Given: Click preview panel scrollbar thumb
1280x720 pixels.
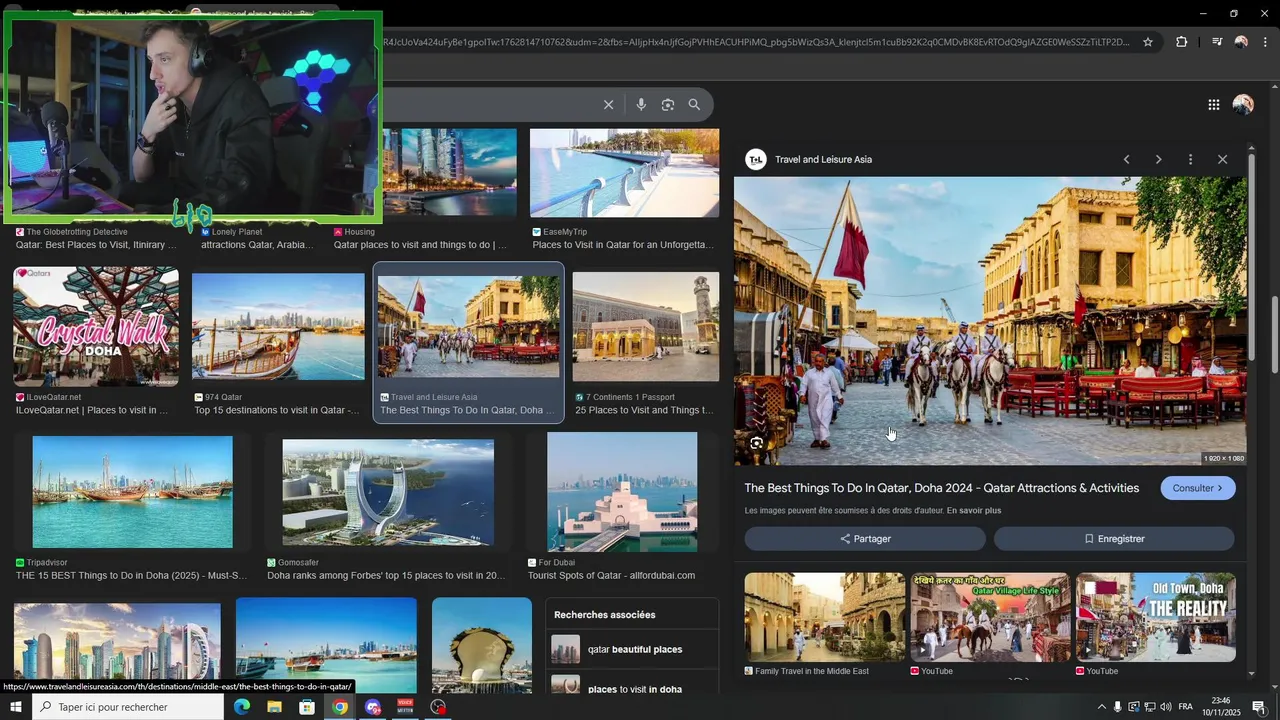Looking at the screenshot, I should click(x=1251, y=255).
